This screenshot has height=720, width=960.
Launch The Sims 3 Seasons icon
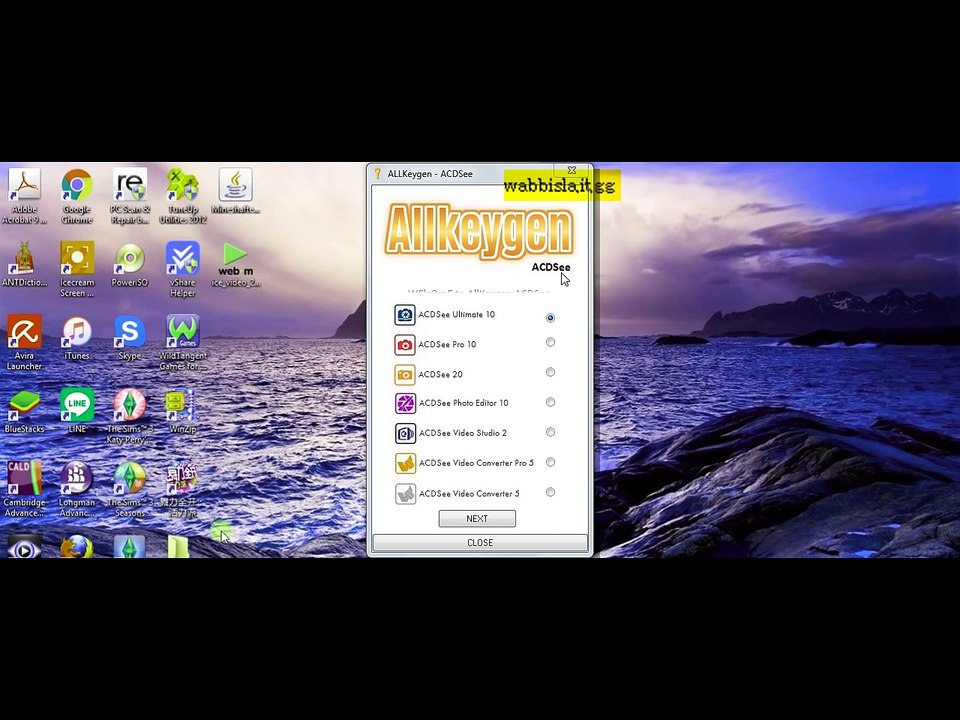130,489
